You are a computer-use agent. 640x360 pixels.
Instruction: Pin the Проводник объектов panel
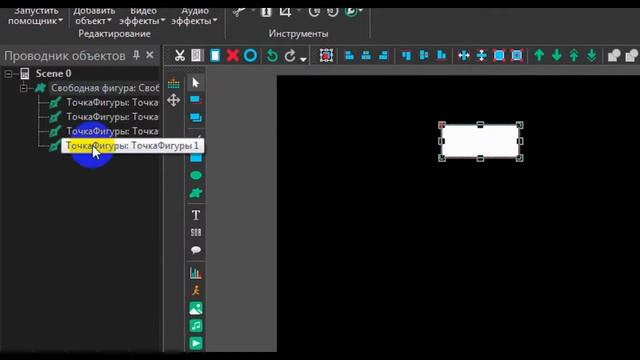(136, 55)
